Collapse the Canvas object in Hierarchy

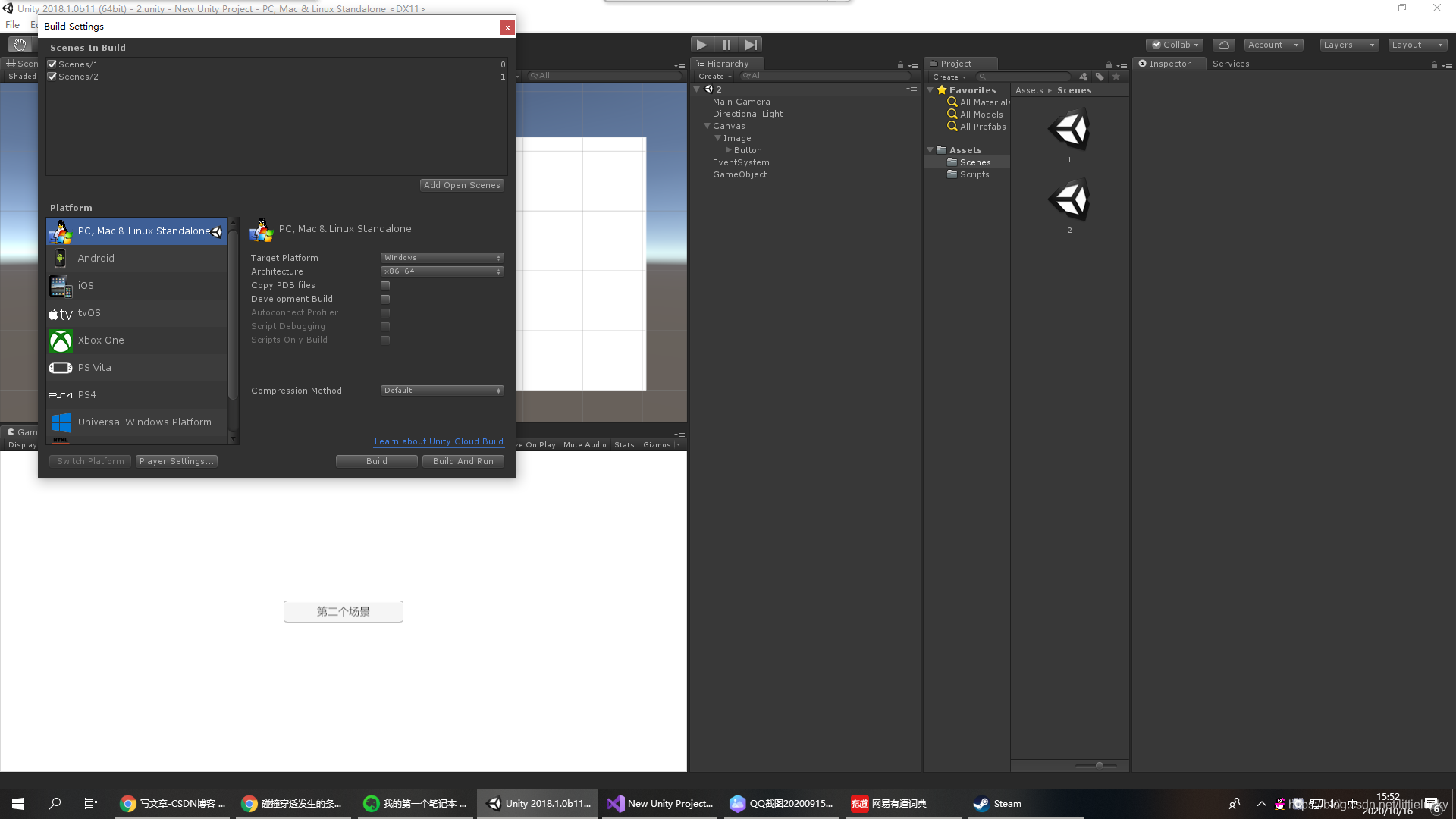pyautogui.click(x=707, y=126)
